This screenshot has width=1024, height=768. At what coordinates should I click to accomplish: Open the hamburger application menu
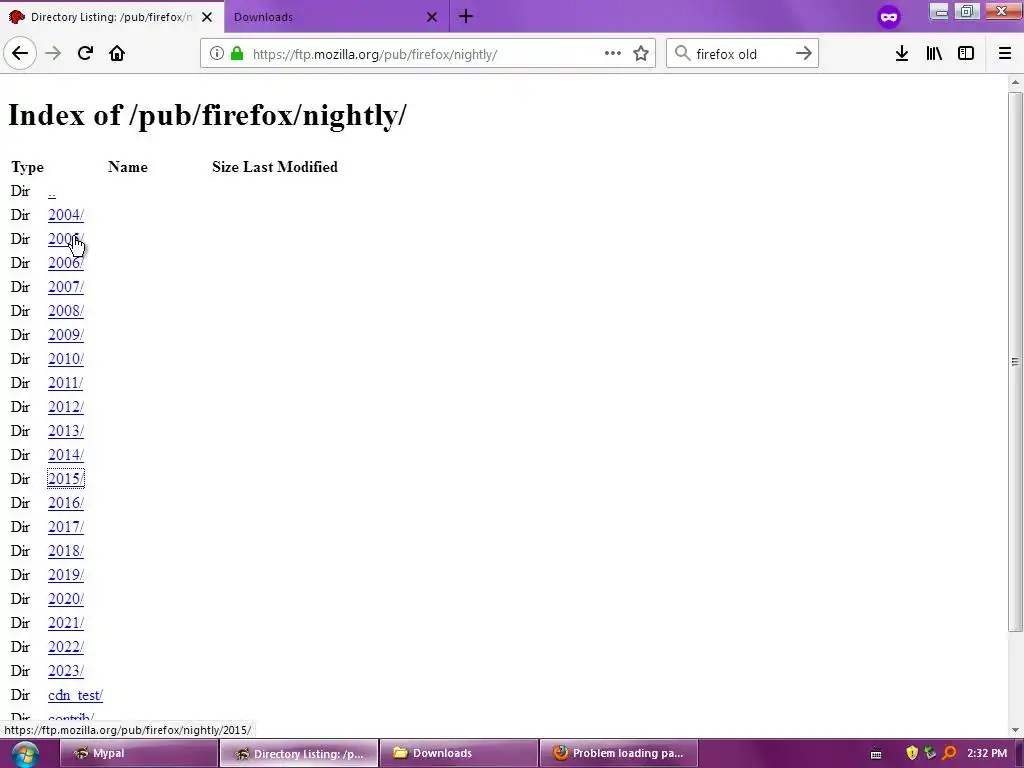point(1005,54)
